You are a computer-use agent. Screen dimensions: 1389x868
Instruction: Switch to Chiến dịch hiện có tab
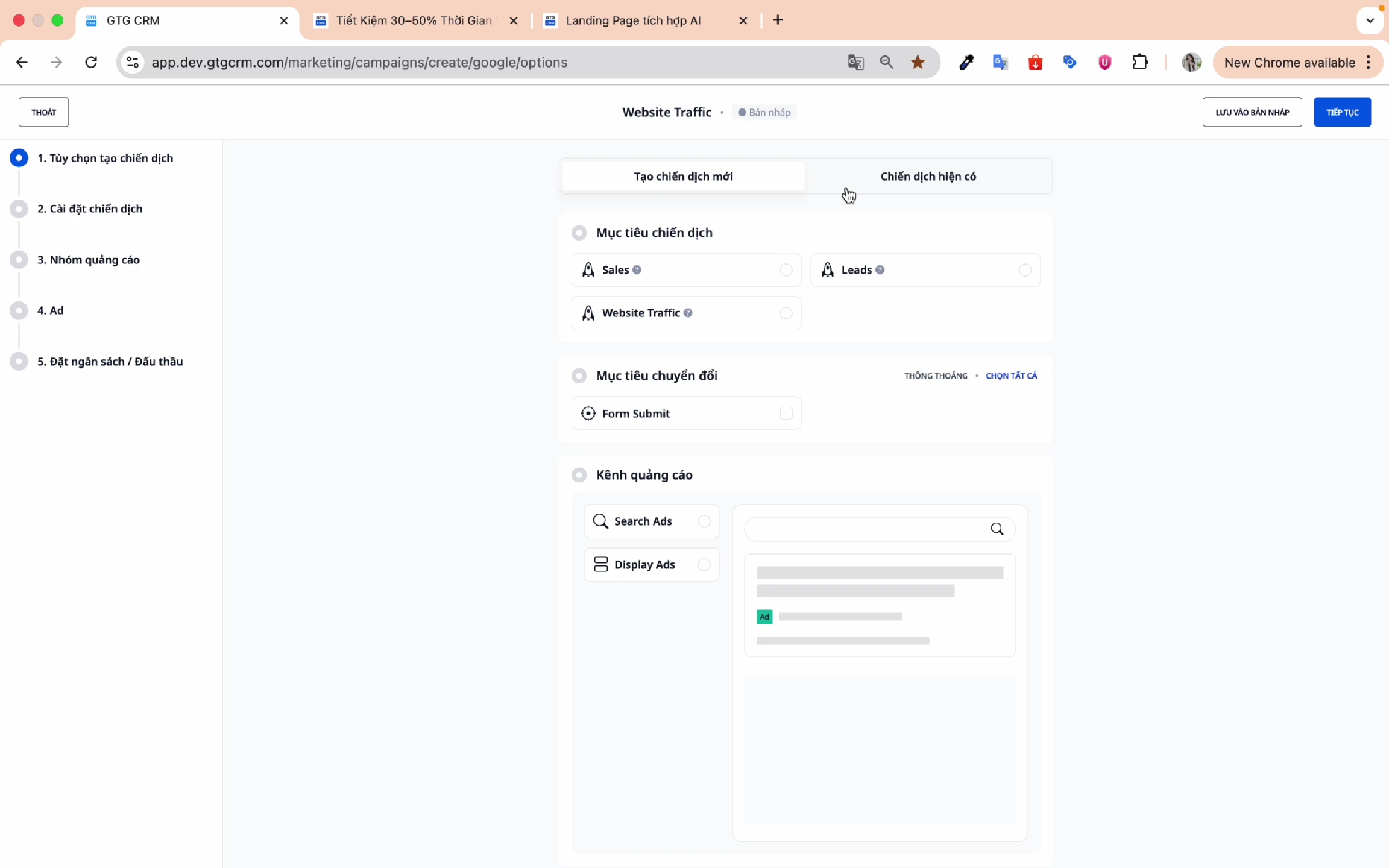click(928, 177)
